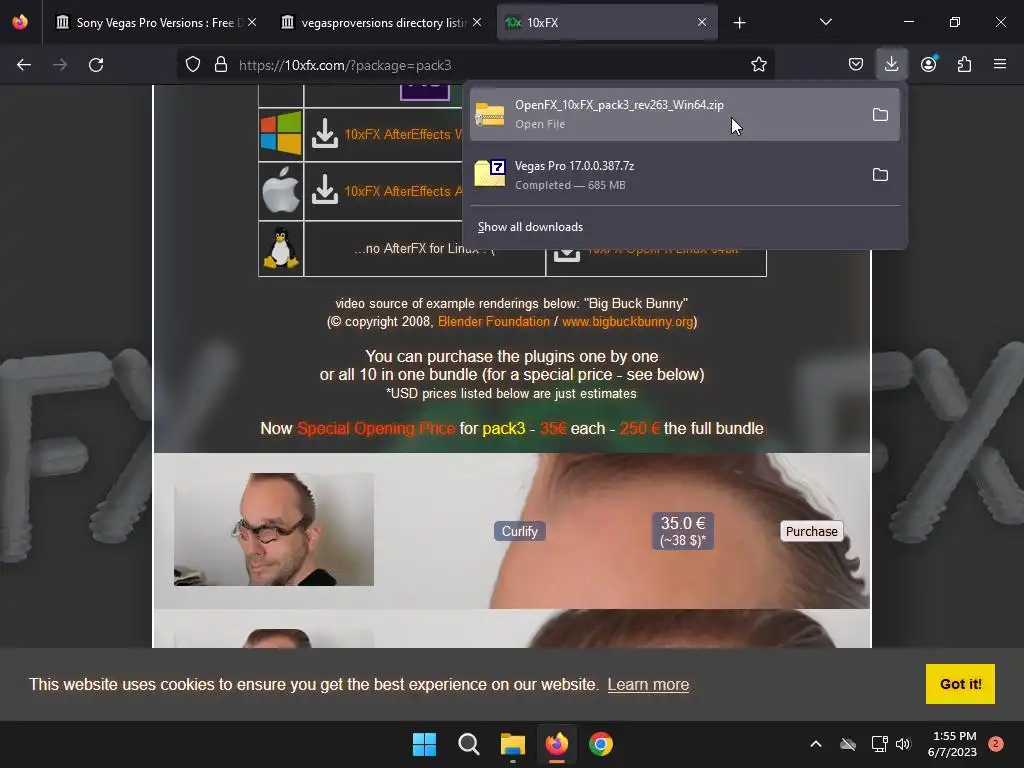
Task: Launch Google Chrome from the taskbar
Action: [x=601, y=744]
